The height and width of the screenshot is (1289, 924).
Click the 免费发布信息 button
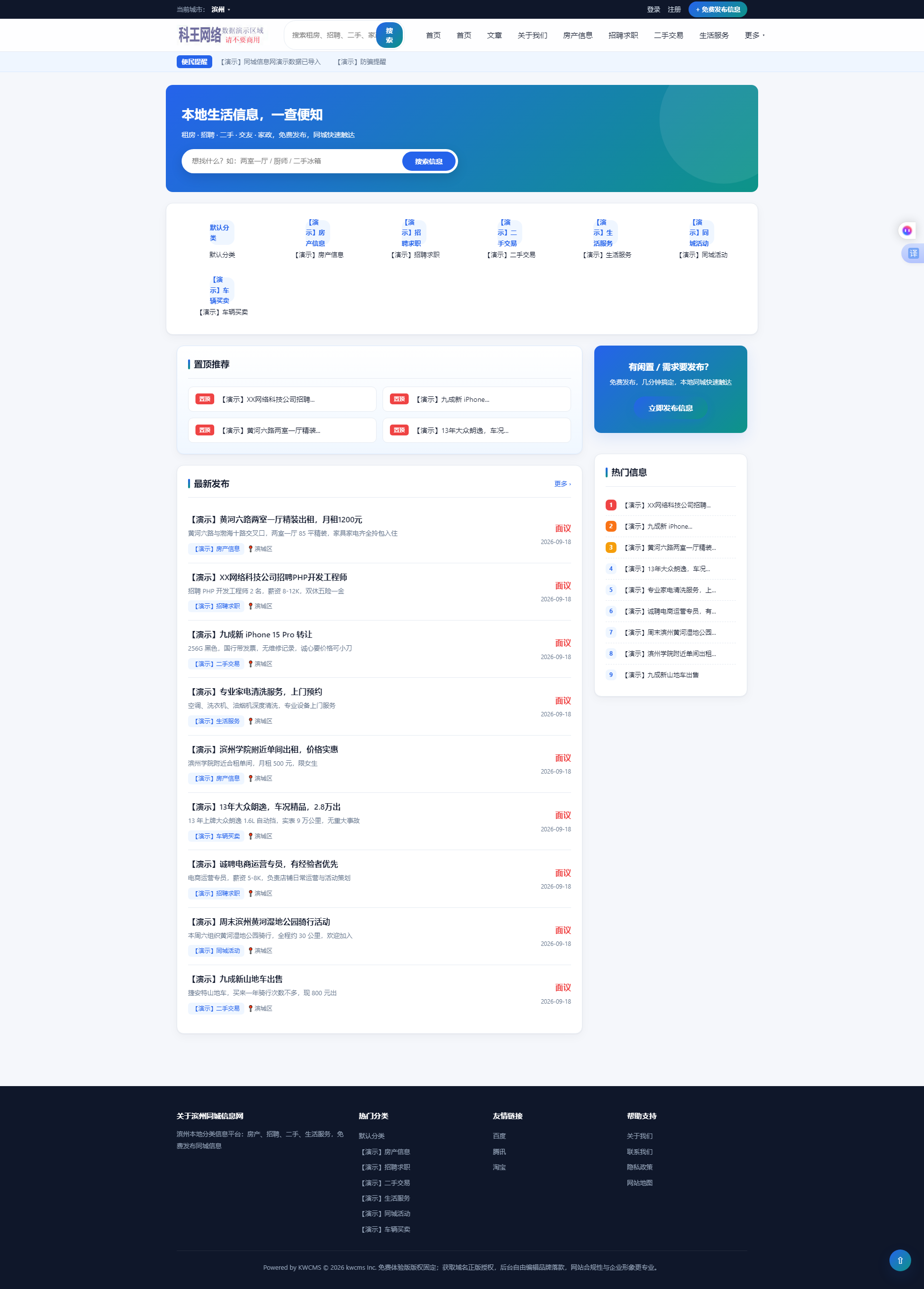717,10
